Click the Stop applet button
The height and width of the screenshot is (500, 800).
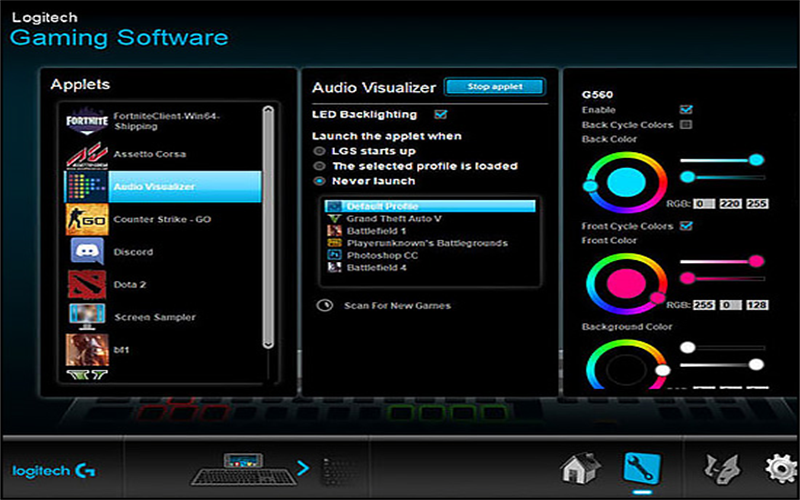pyautogui.click(x=495, y=87)
